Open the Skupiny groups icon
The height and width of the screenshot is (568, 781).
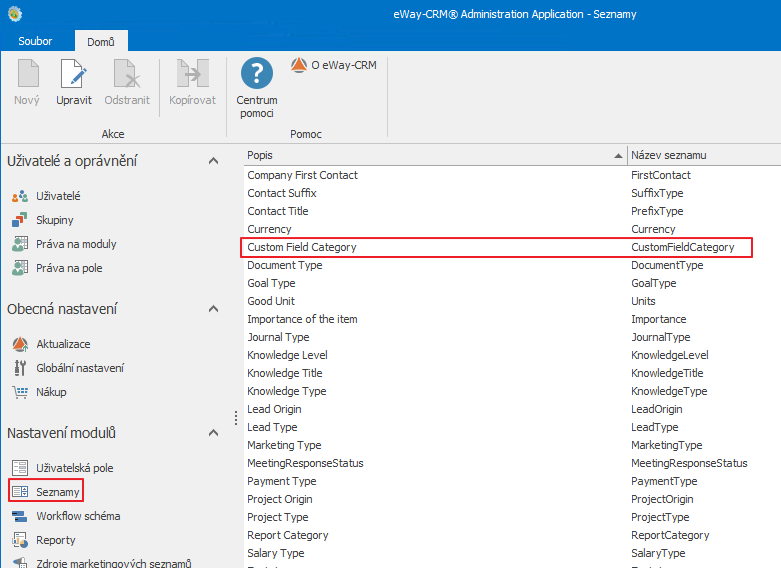click(20, 220)
